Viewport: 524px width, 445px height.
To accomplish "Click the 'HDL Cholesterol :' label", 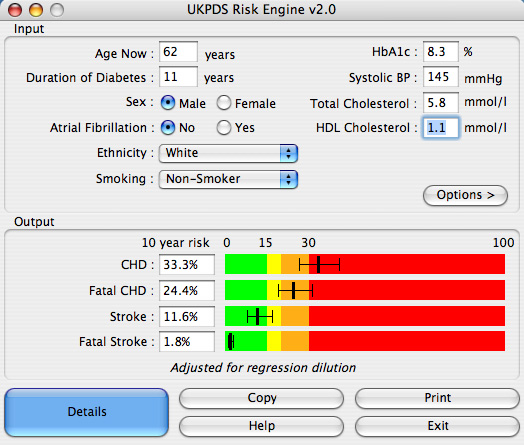I will click(367, 128).
